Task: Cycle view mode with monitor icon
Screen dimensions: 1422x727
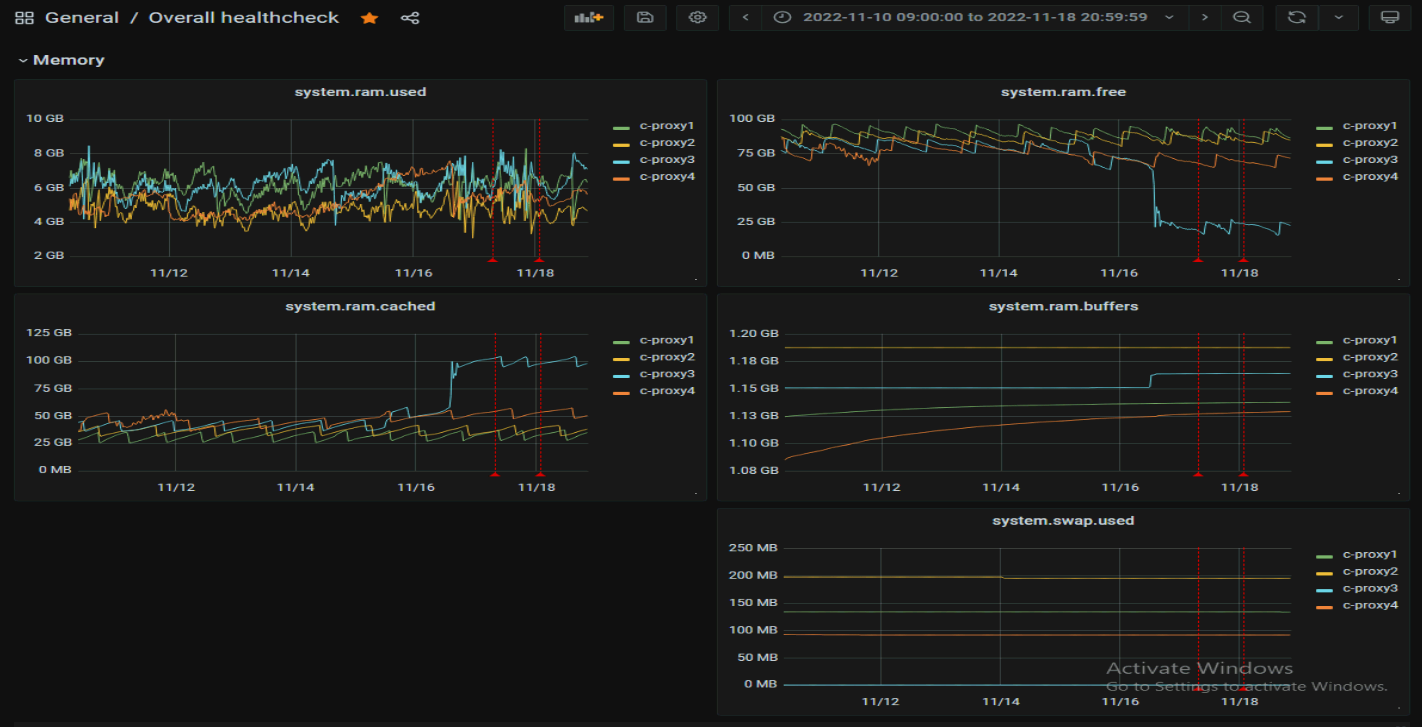Action: (x=1389, y=18)
